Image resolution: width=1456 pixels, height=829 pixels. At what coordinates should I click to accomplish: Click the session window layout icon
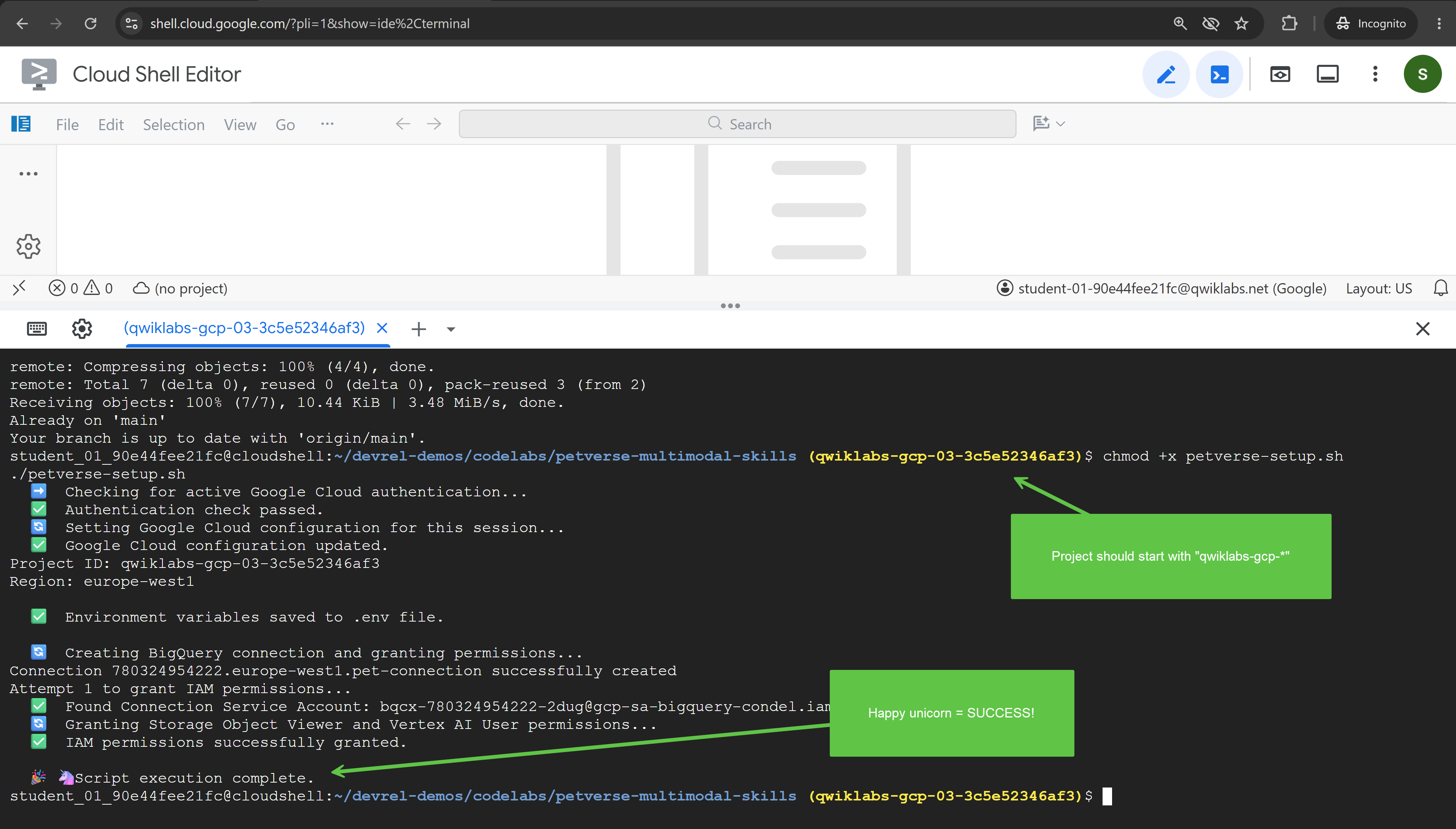[1327, 75]
